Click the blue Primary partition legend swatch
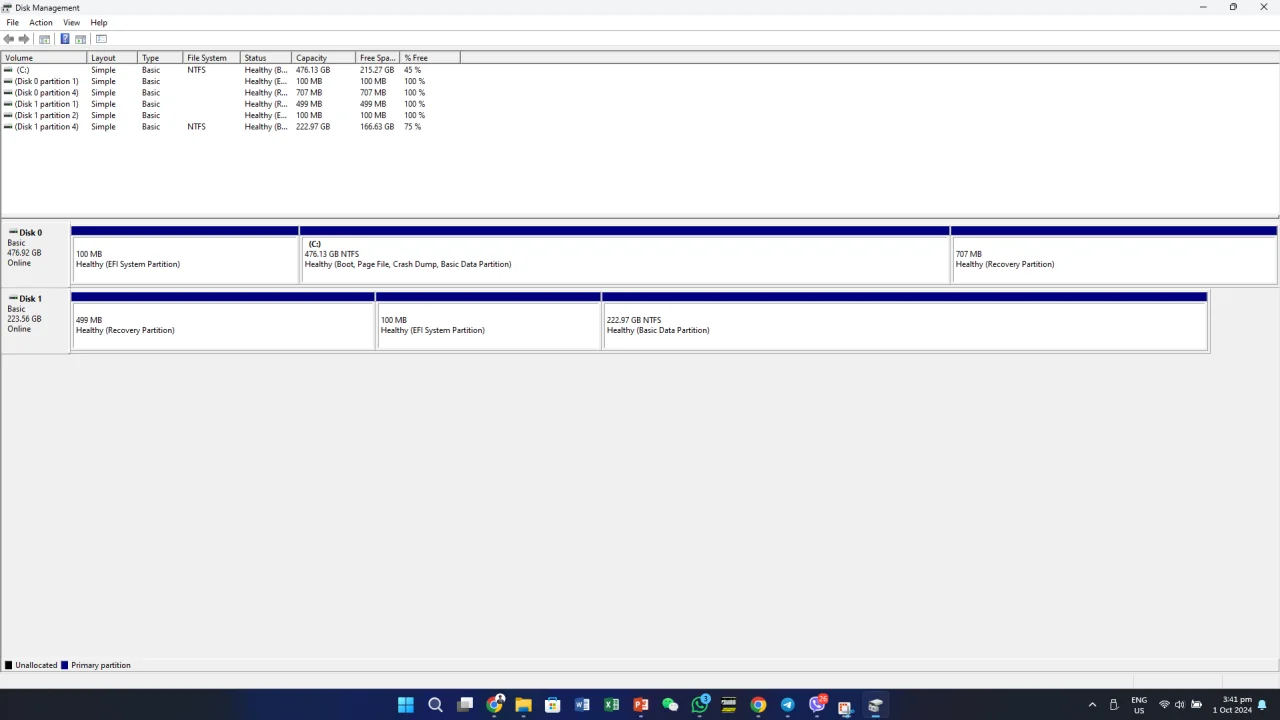Screen dimensions: 1280x720 pos(65,665)
